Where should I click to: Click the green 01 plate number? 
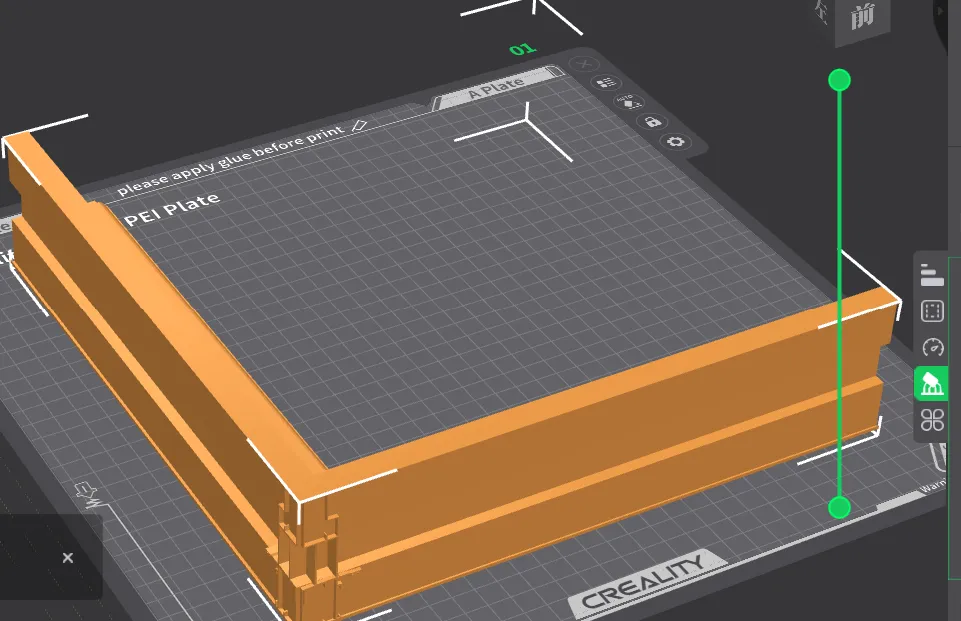[x=522, y=49]
